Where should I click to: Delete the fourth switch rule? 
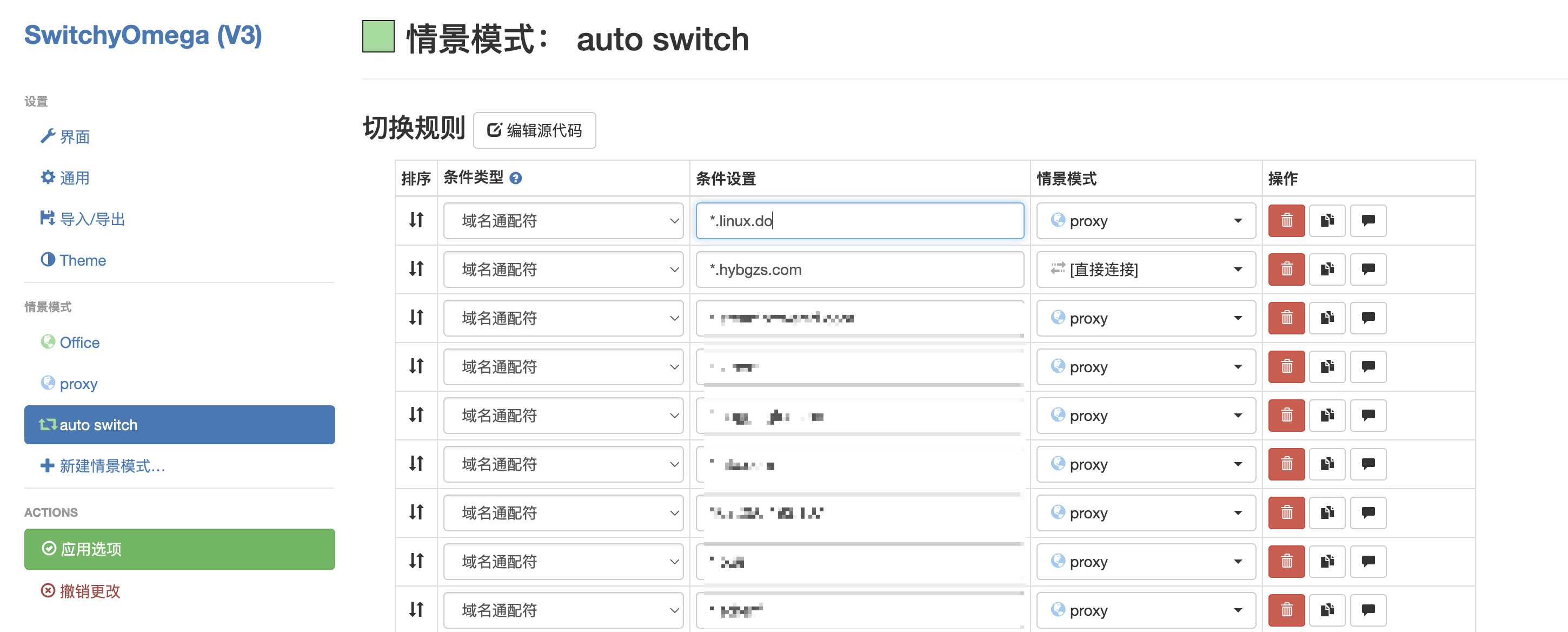click(x=1286, y=366)
